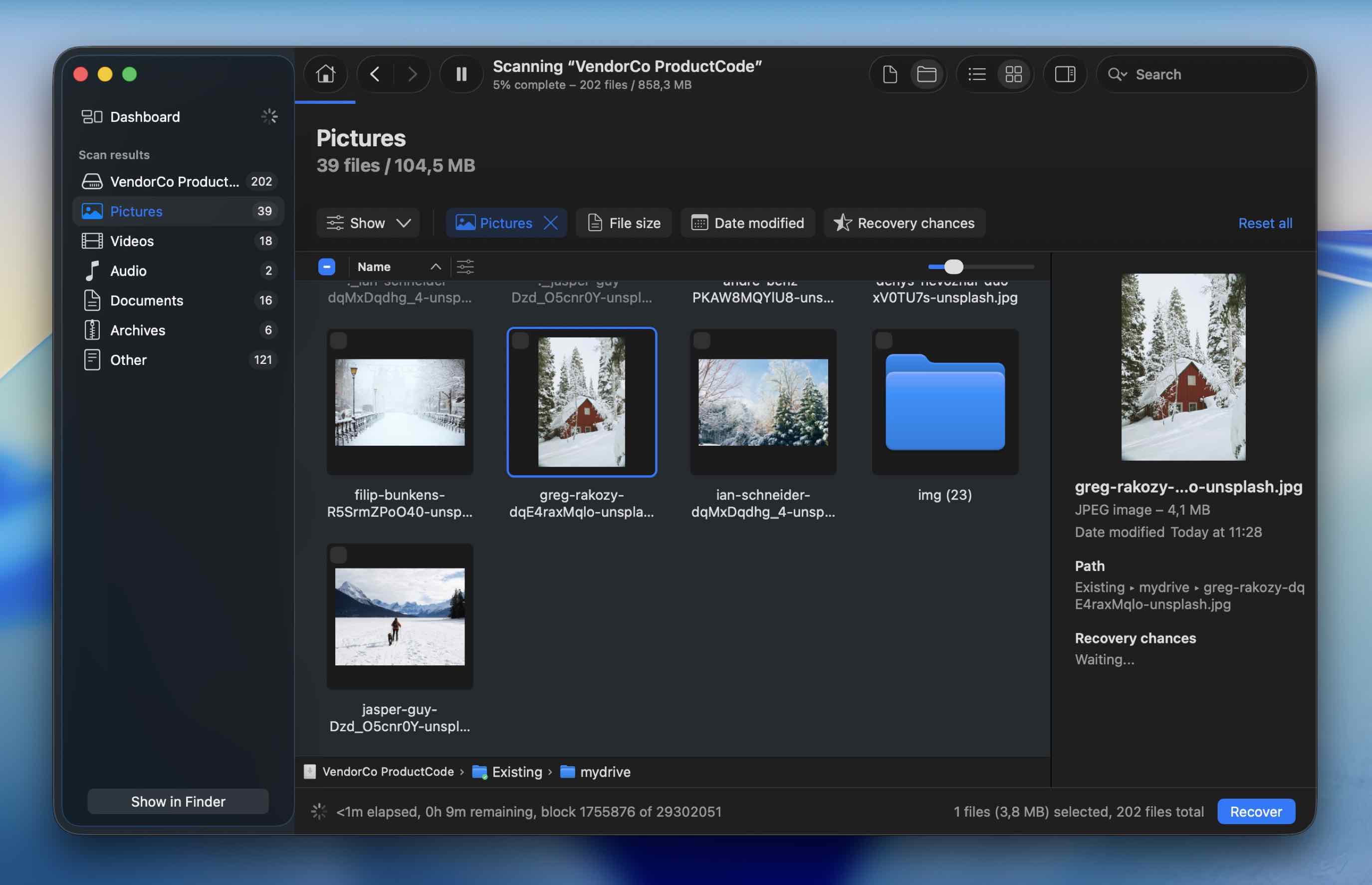The height and width of the screenshot is (885, 1372).
Task: Click the Home button in the toolbar
Action: [x=325, y=73]
